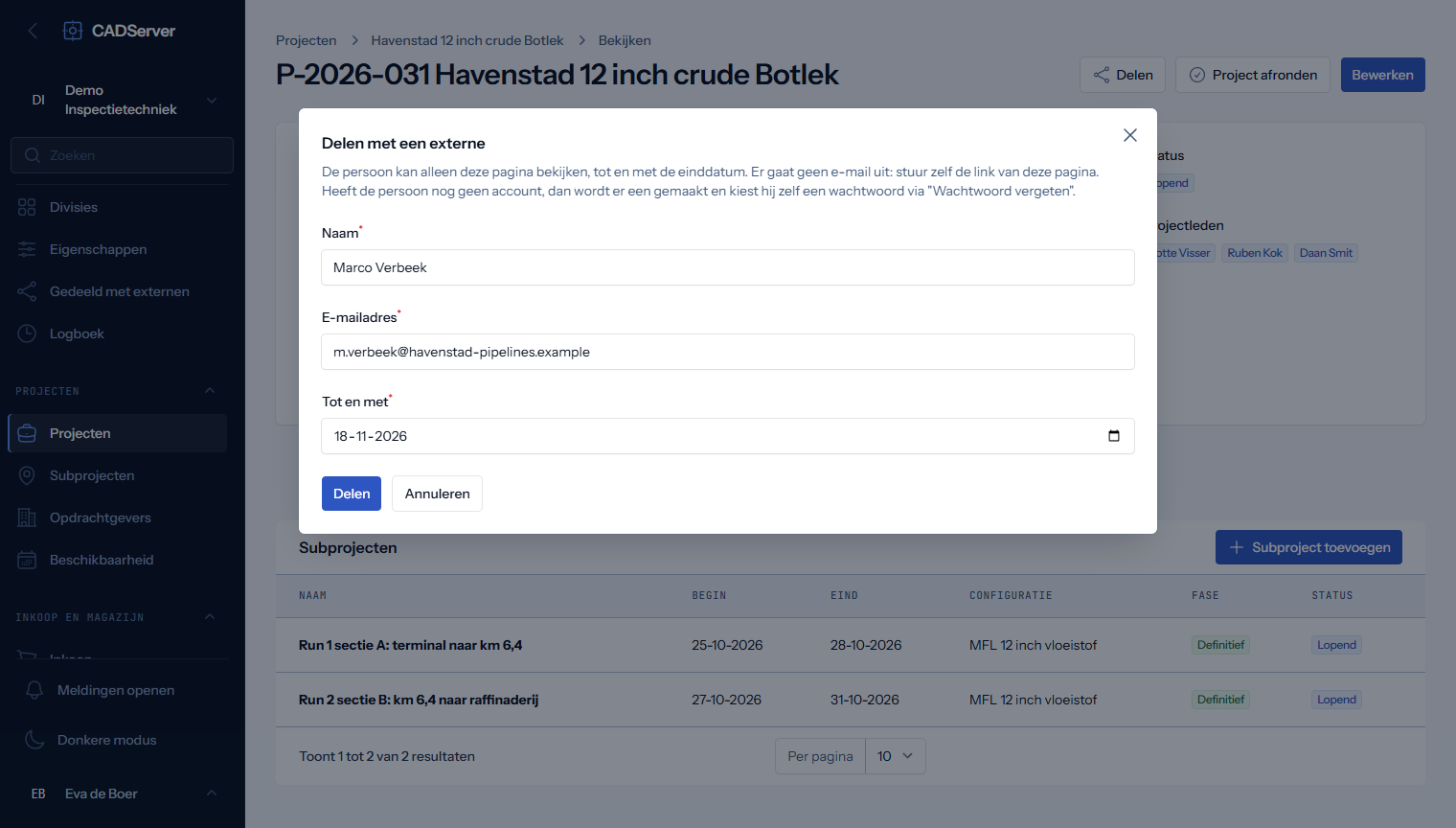Image resolution: width=1456 pixels, height=828 pixels.
Task: Click the Havenstad 12 inch crude Botlek breadcrumb
Action: click(467, 40)
